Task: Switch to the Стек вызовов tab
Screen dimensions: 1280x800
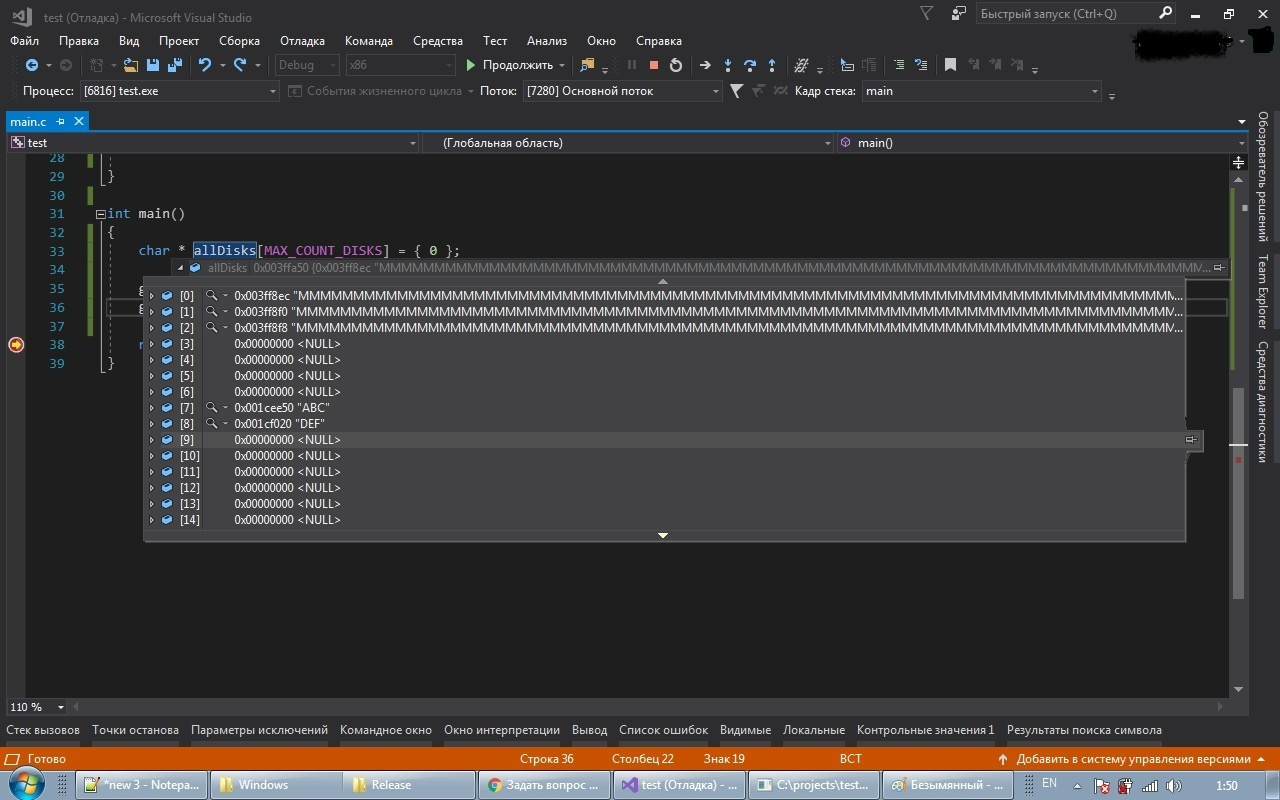Action: [x=43, y=730]
